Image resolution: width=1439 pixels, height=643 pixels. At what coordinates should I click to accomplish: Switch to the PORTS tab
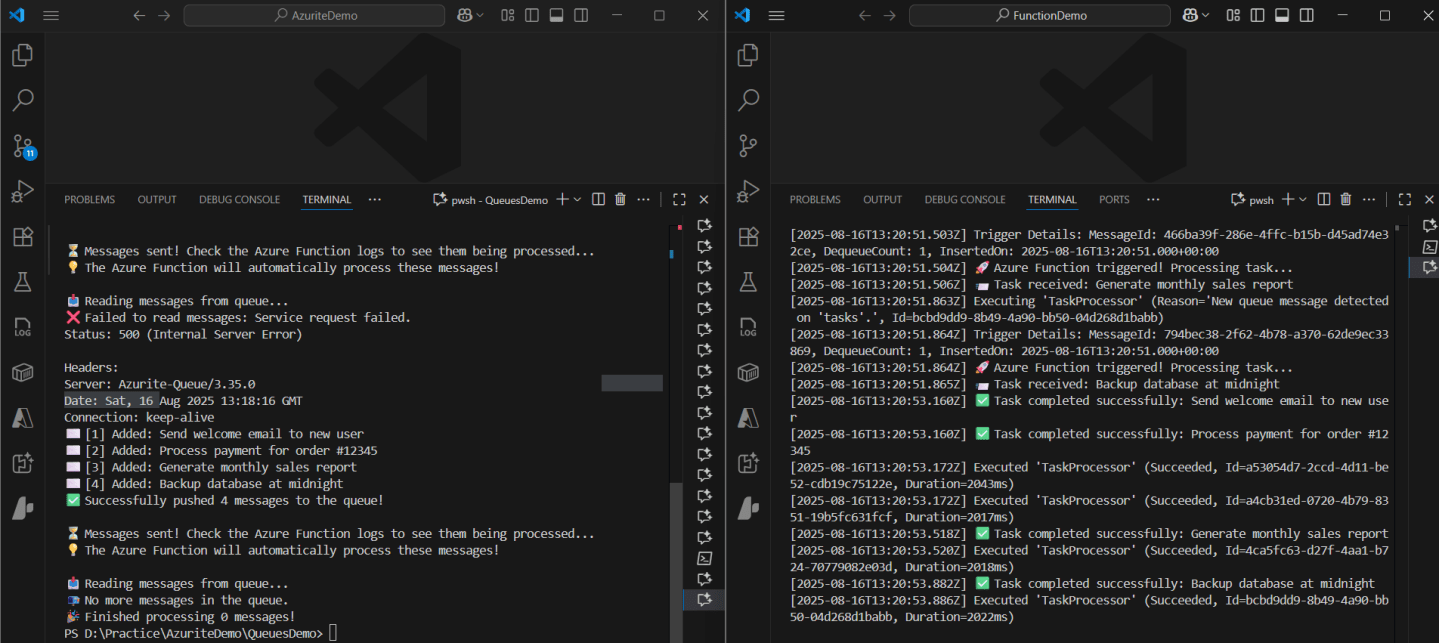click(x=1113, y=199)
